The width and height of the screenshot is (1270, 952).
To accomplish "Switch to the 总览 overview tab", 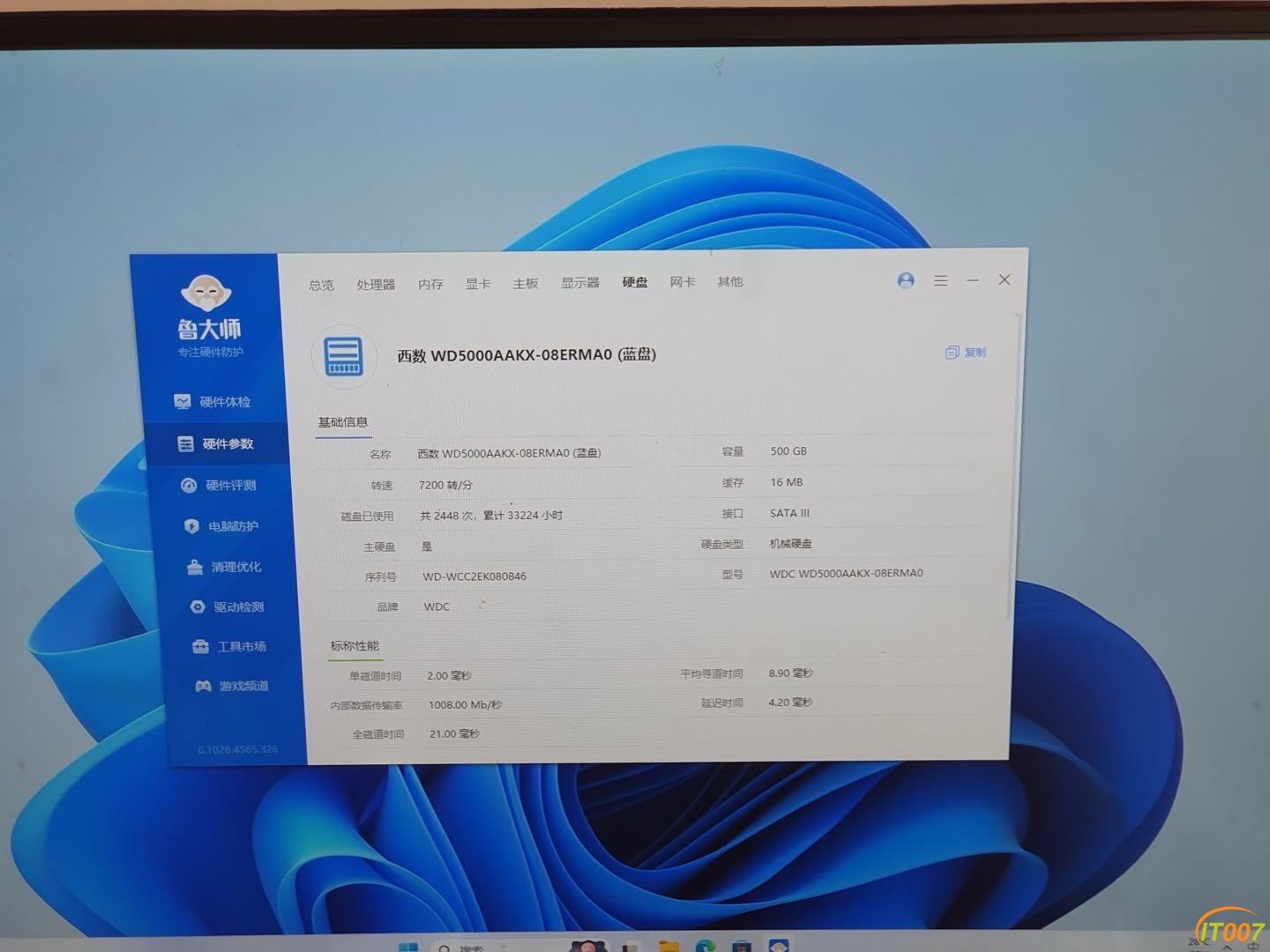I will click(x=321, y=285).
